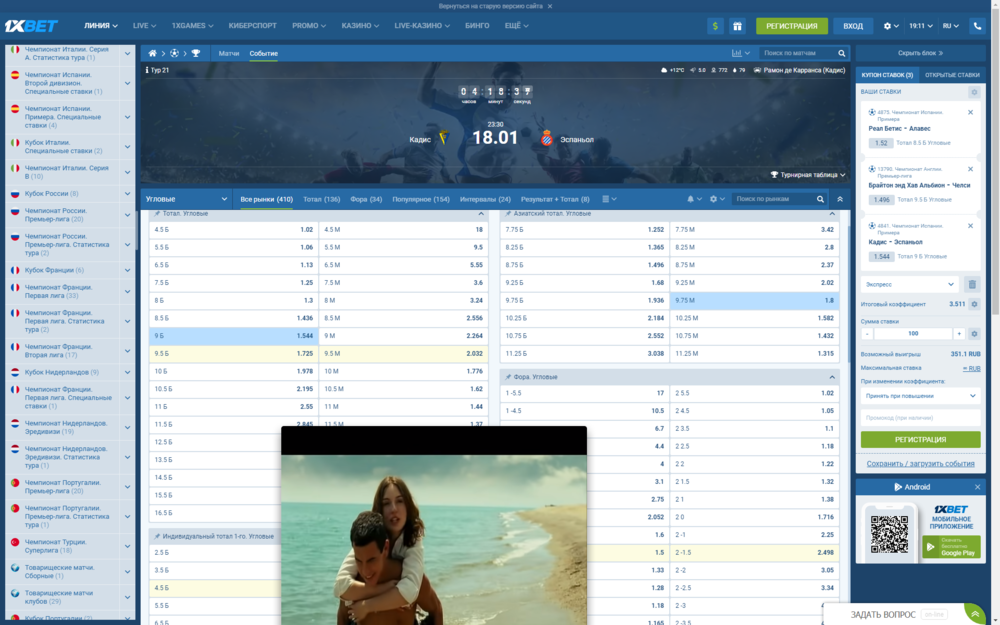Open gear settings next to Итоговый коэффициент

[x=974, y=304]
